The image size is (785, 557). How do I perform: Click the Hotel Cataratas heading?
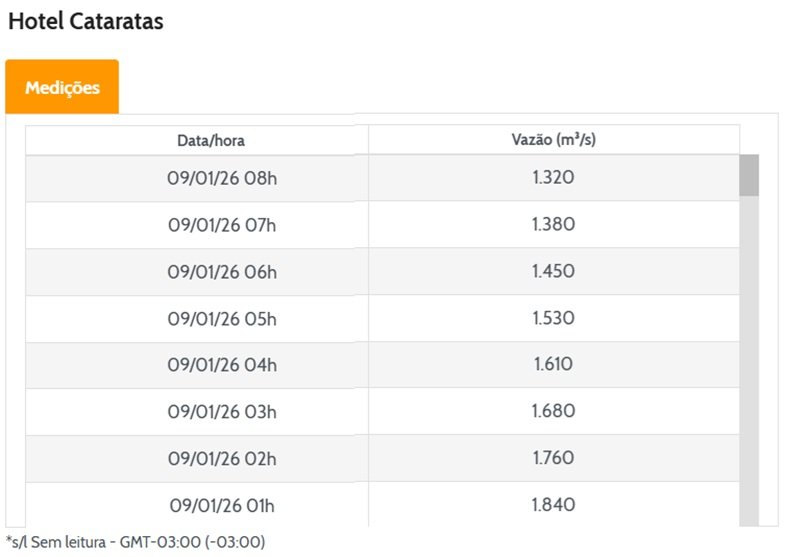86,21
